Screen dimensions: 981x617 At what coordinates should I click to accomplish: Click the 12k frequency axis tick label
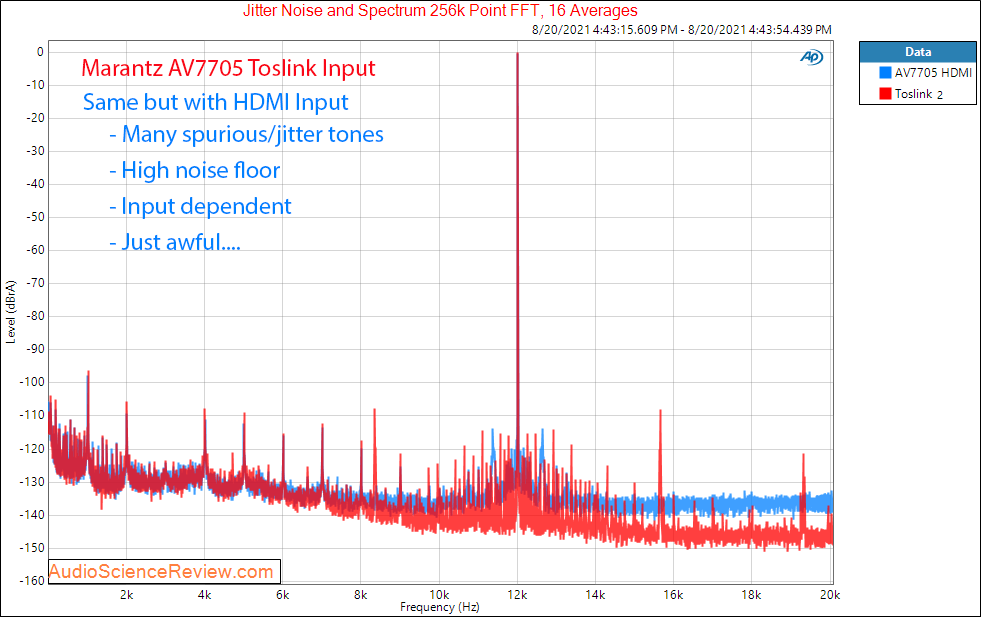pos(517,595)
